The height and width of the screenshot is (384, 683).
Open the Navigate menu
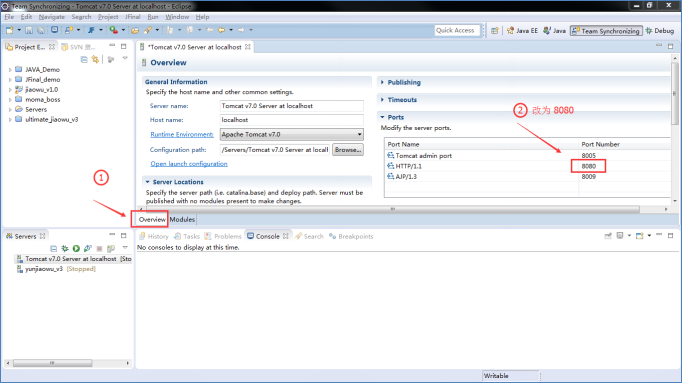[51, 17]
